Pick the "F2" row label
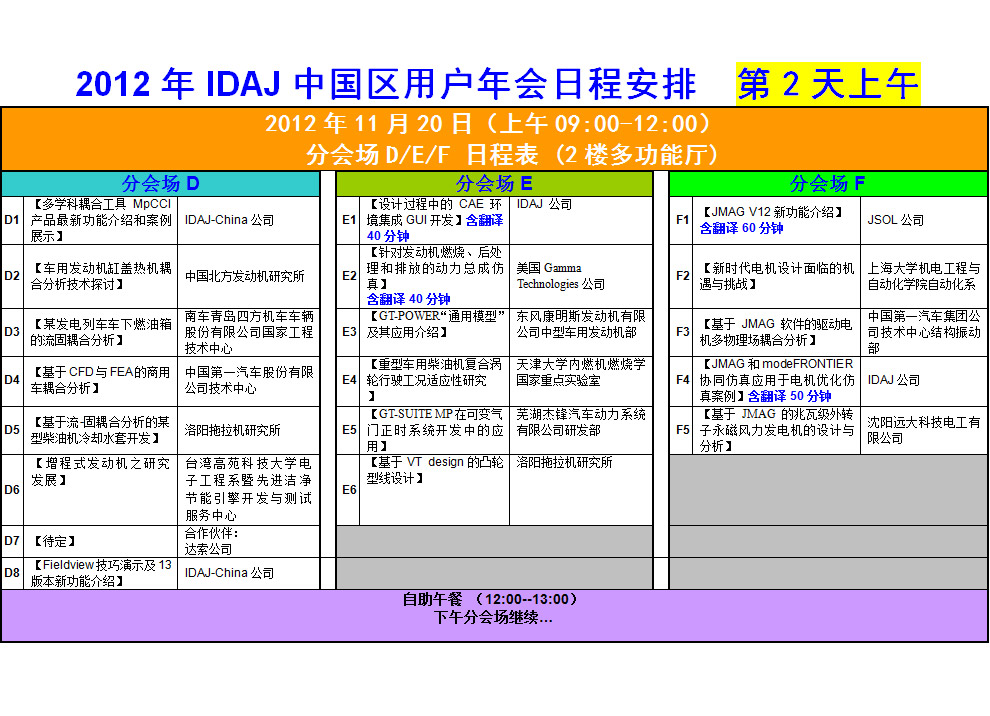Image resolution: width=990 pixels, height=716 pixels. 683,276
